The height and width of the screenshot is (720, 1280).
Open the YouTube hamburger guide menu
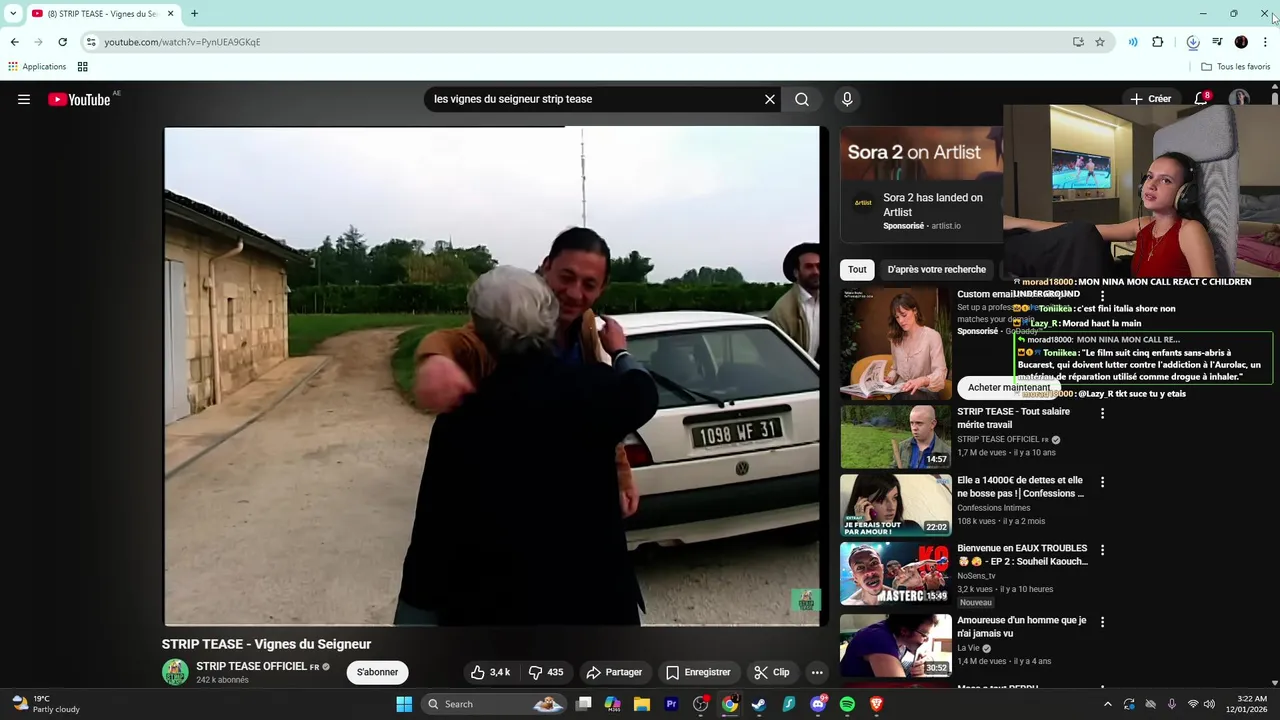24,99
